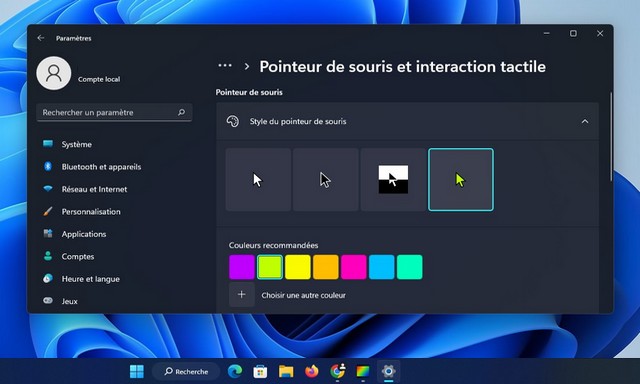Click the settings page vertical scrollbar

click(611, 137)
